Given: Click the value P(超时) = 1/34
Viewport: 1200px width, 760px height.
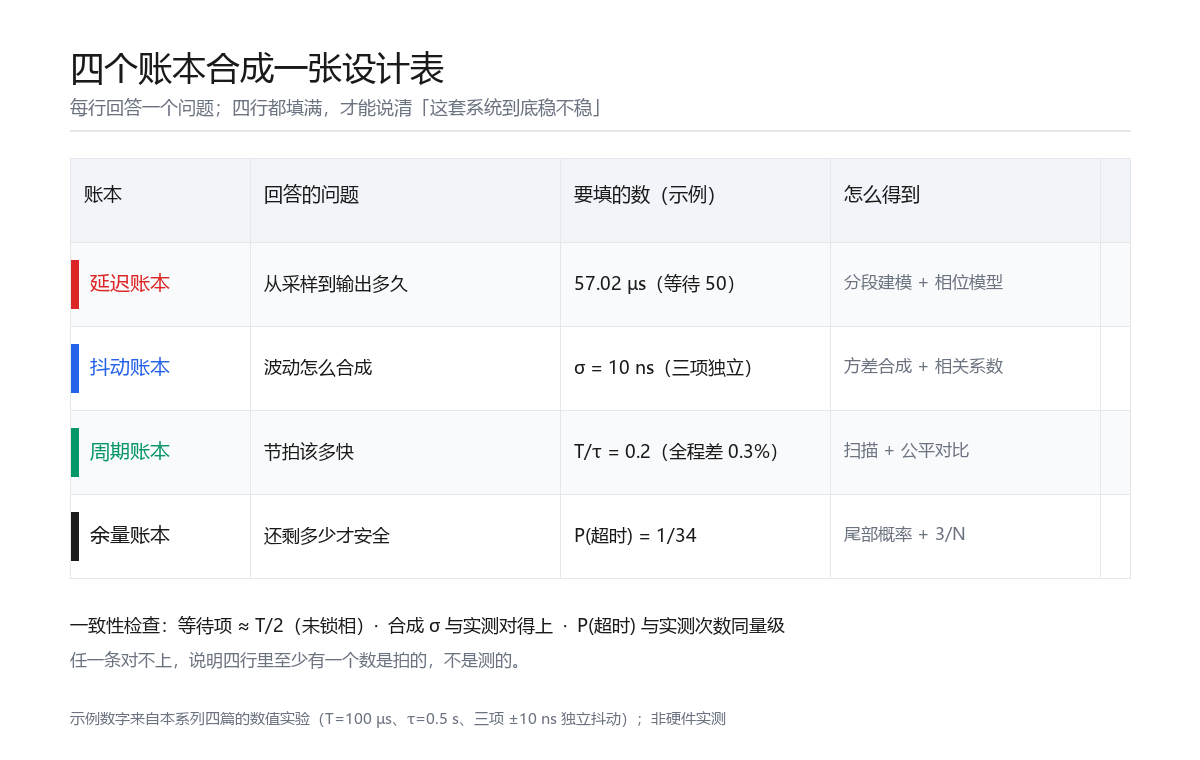Looking at the screenshot, I should click(x=635, y=536).
